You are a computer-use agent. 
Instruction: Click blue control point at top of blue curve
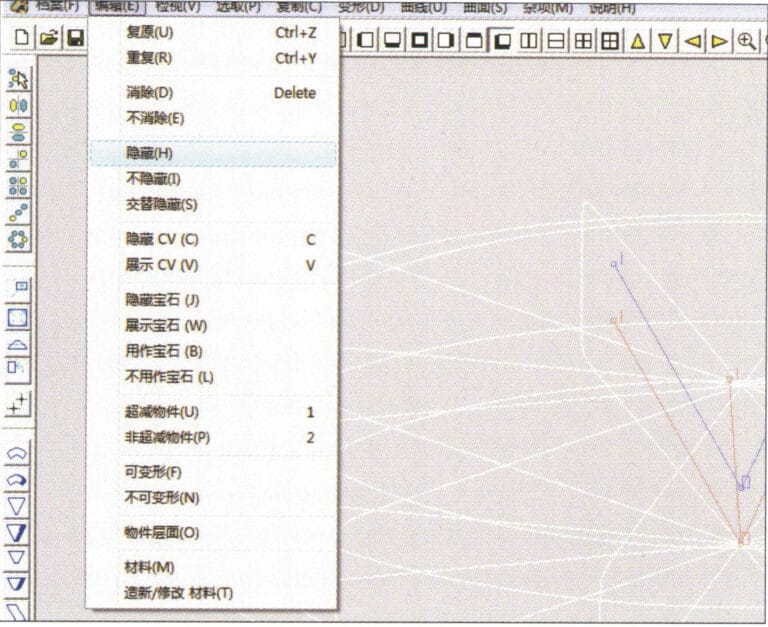coord(614,264)
